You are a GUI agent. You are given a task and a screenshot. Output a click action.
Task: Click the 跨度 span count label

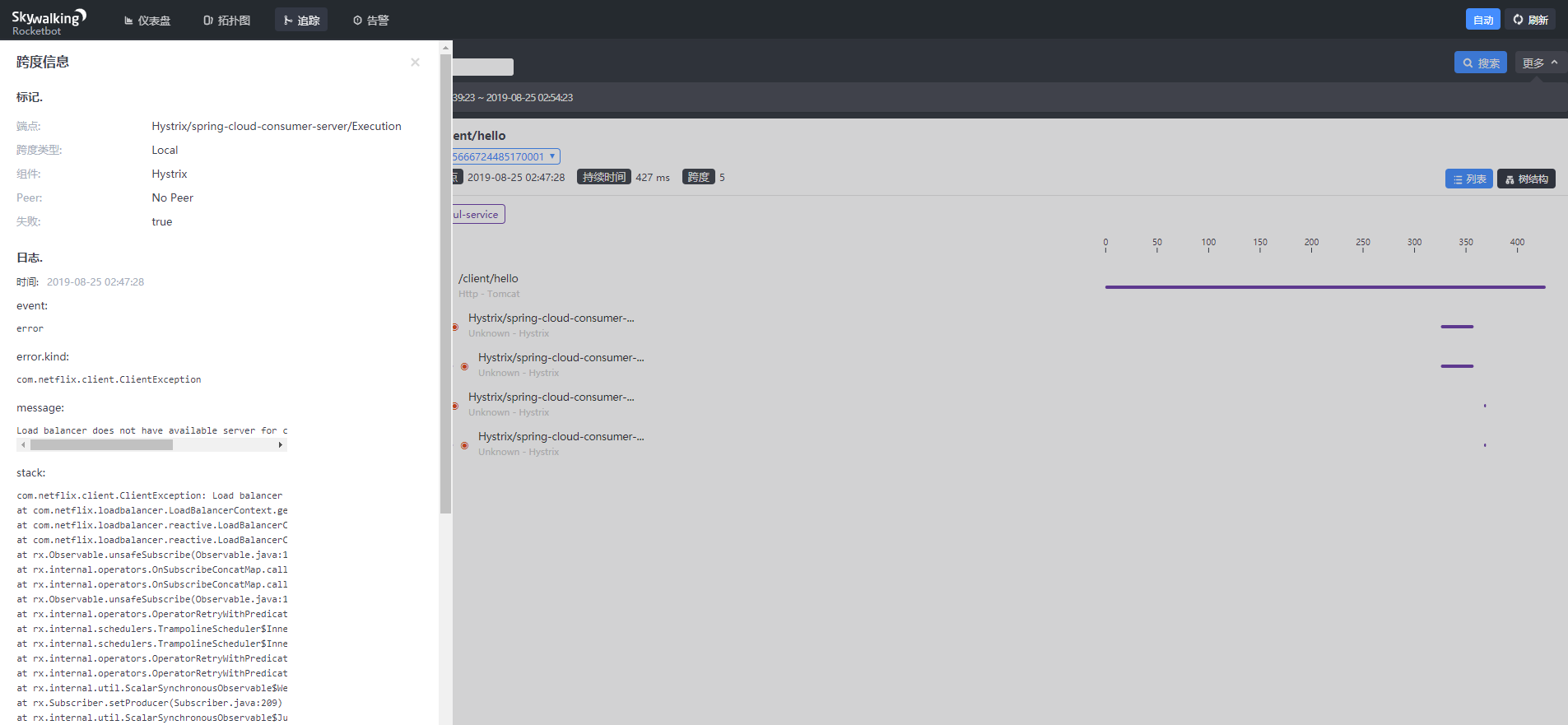698,177
